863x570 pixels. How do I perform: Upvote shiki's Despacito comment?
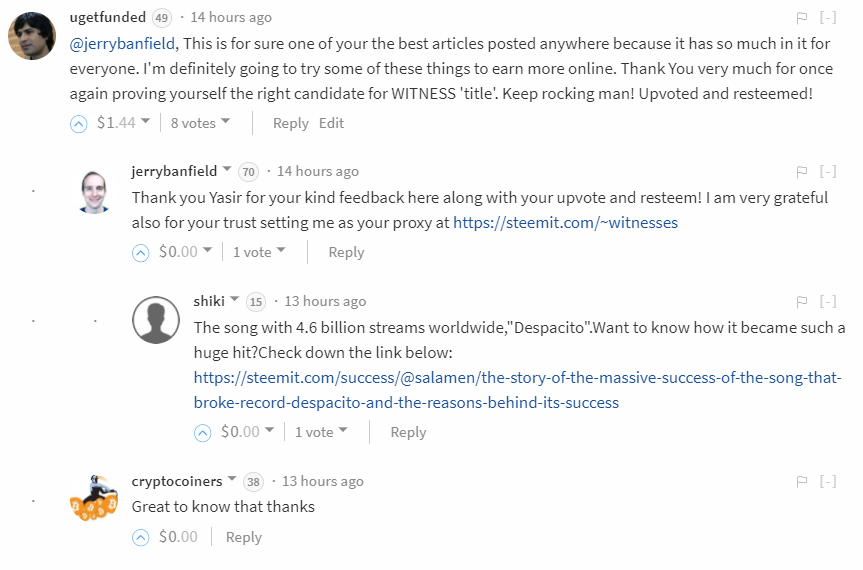(x=203, y=432)
